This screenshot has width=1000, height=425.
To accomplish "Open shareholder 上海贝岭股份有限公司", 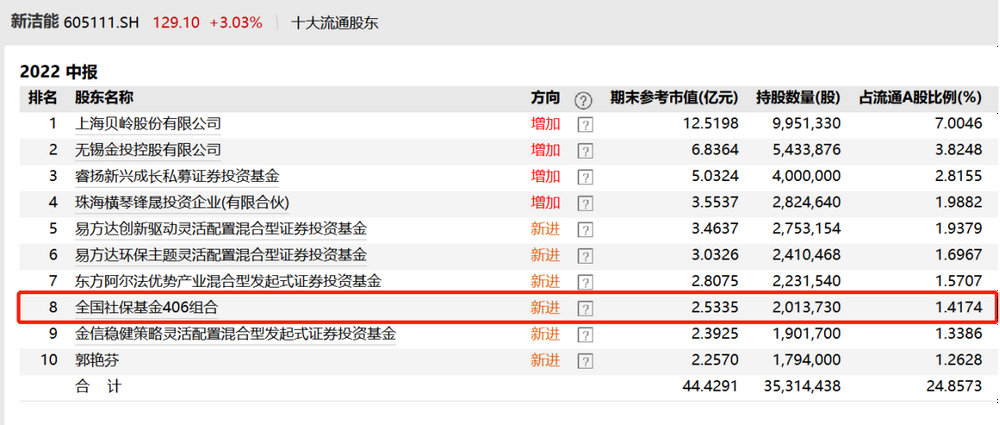I will coord(148,124).
